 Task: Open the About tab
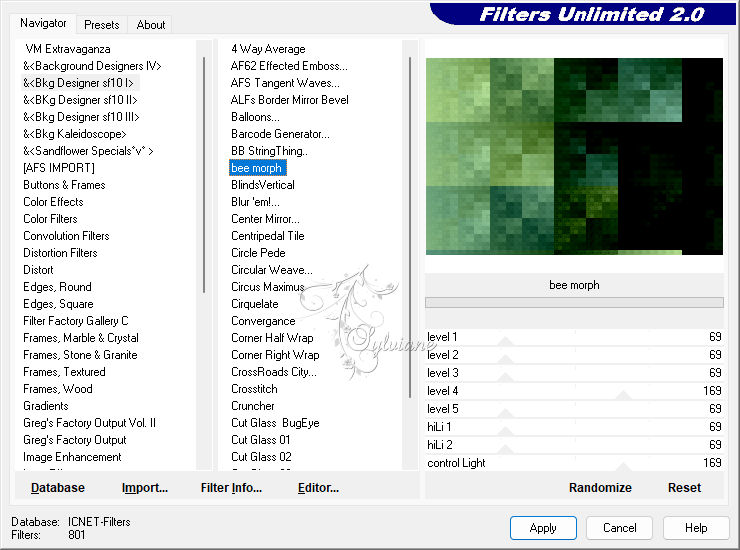pyautogui.click(x=151, y=25)
